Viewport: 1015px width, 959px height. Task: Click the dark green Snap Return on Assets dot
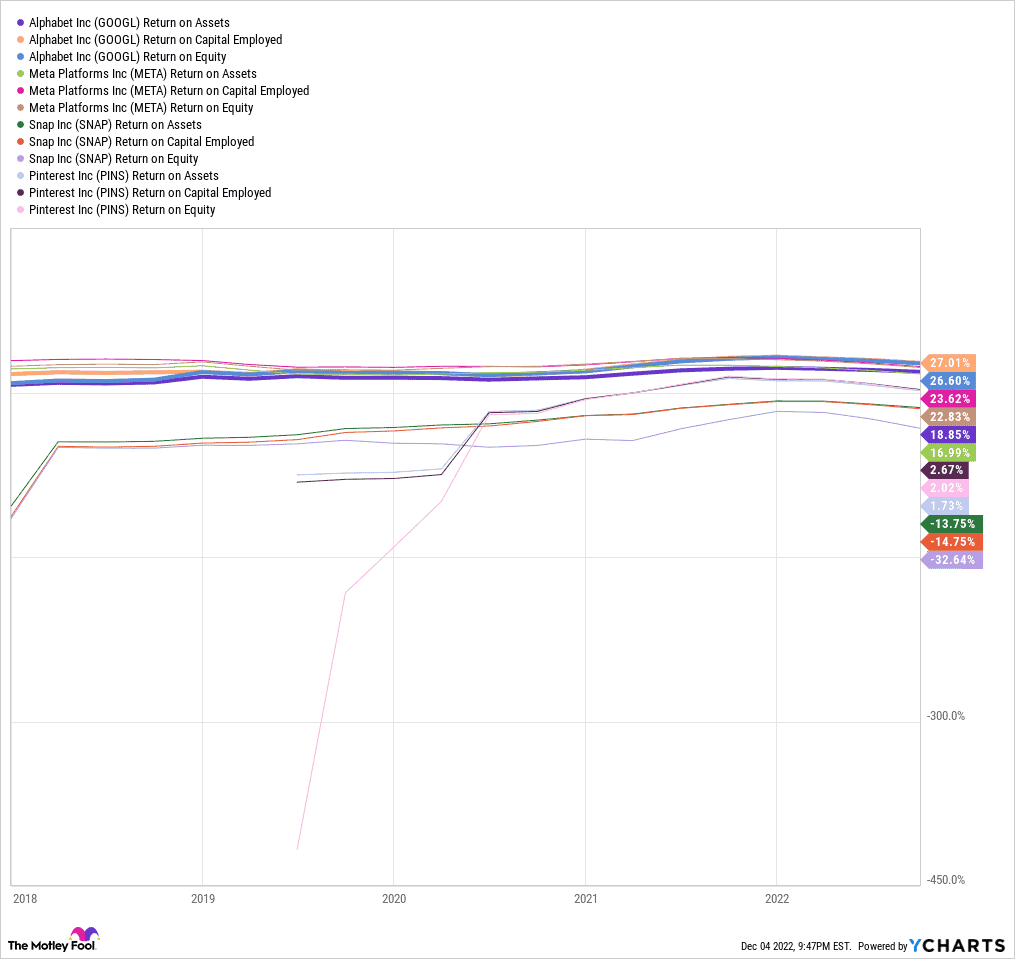[20, 125]
